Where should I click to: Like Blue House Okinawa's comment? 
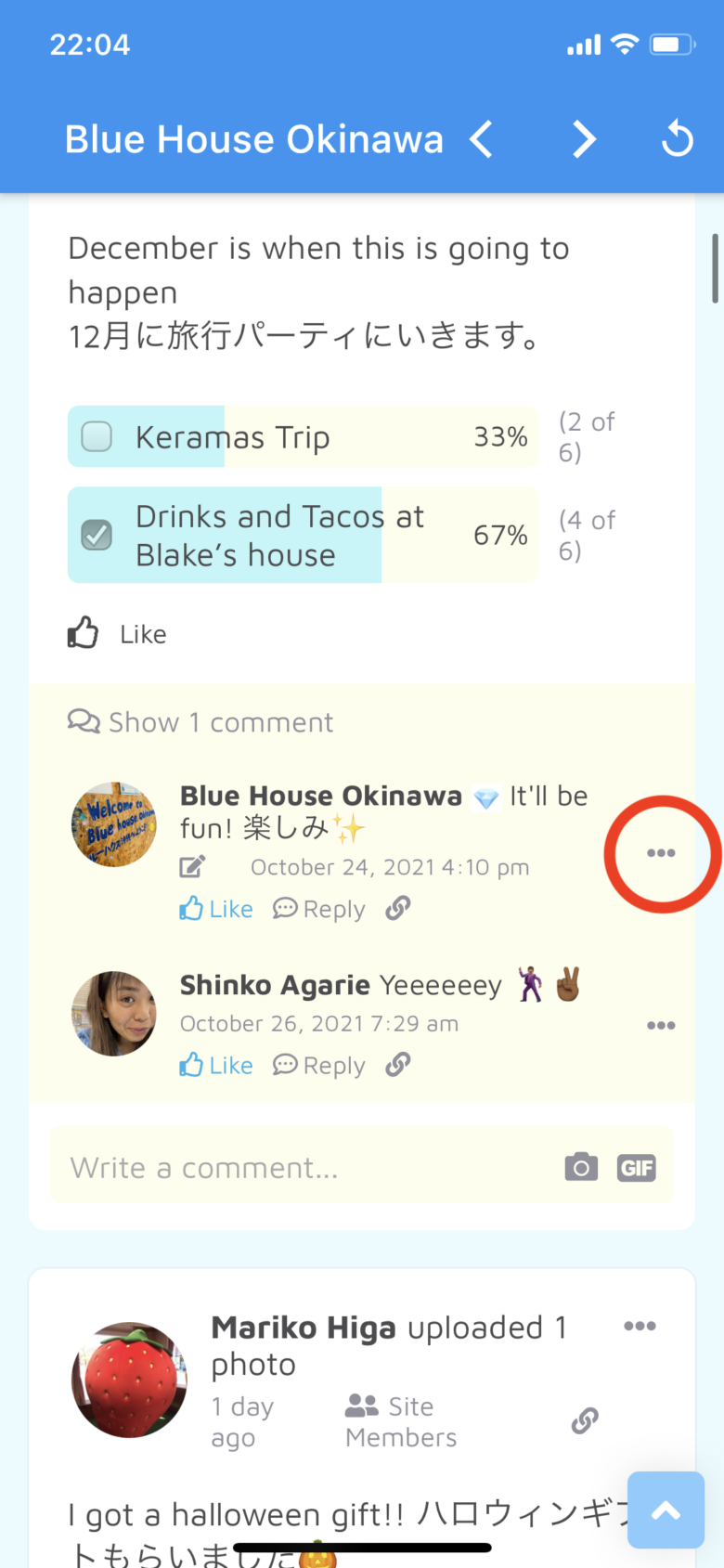pyautogui.click(x=216, y=909)
